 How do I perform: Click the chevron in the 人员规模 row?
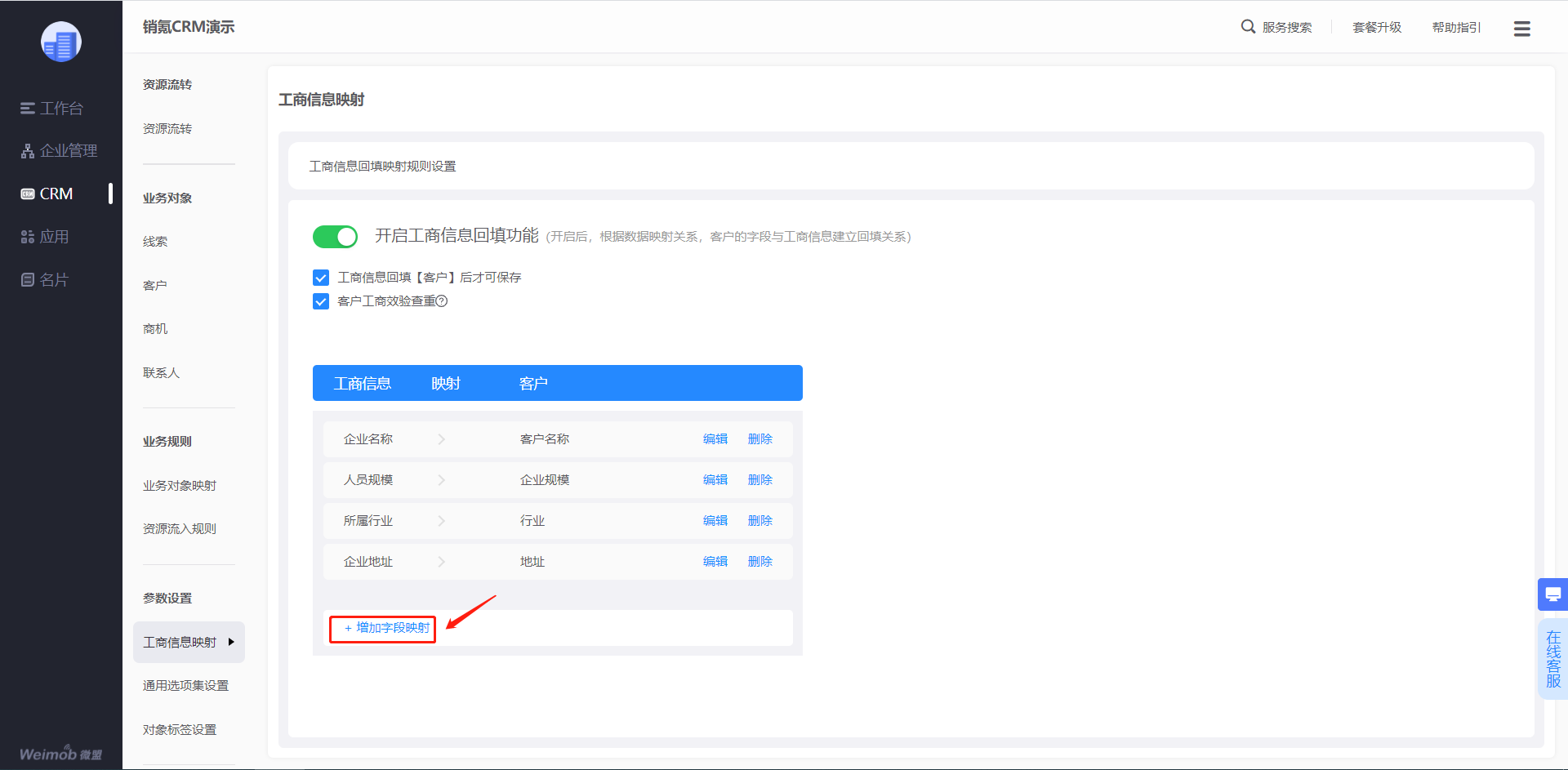point(441,480)
